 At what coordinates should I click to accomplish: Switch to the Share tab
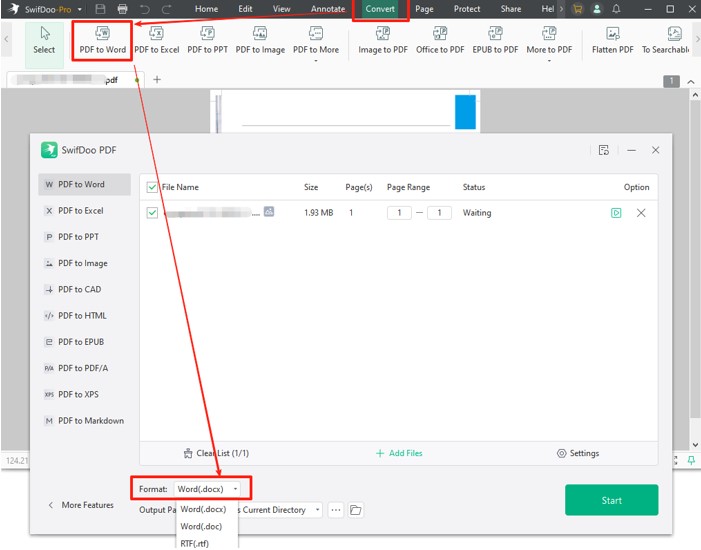click(x=511, y=9)
